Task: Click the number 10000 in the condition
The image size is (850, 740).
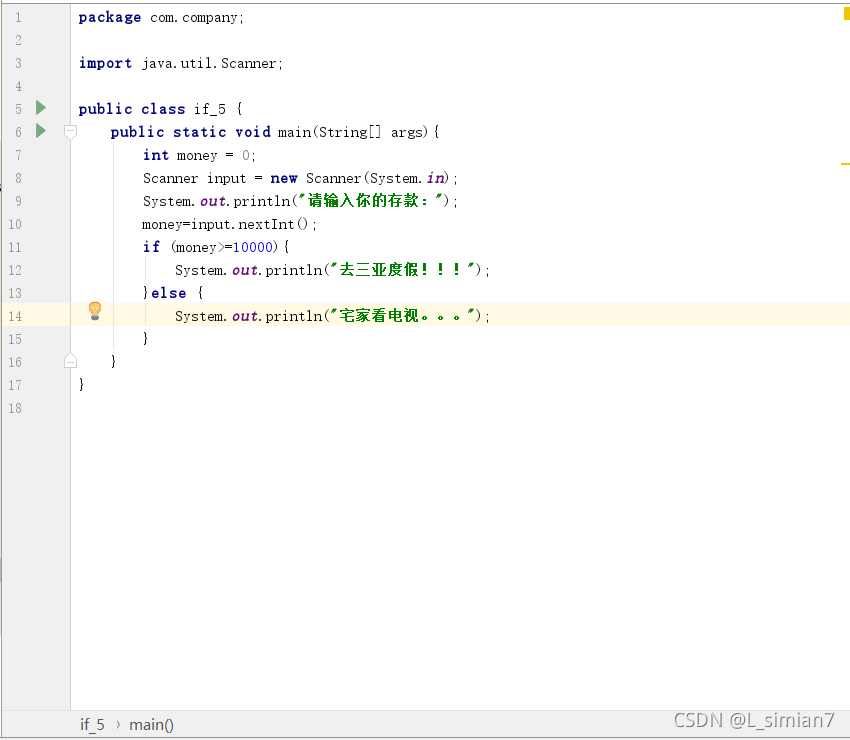Action: point(253,247)
